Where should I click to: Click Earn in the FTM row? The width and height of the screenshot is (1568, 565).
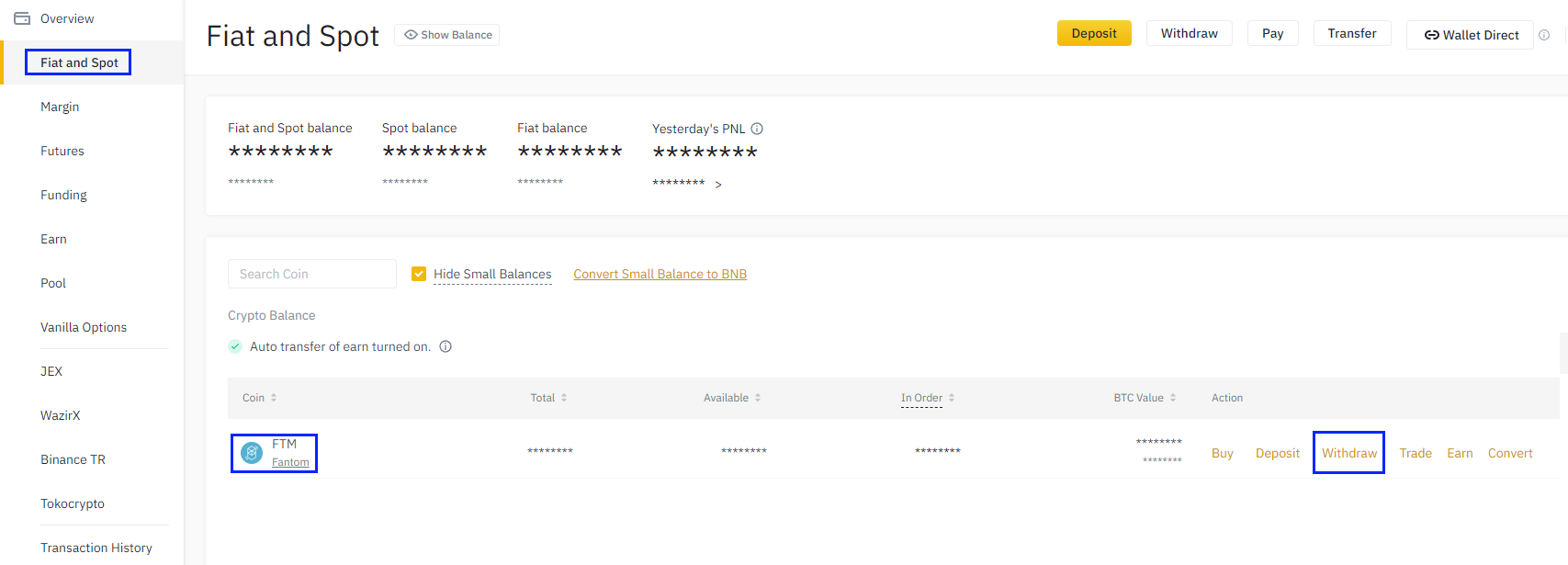pos(1460,453)
